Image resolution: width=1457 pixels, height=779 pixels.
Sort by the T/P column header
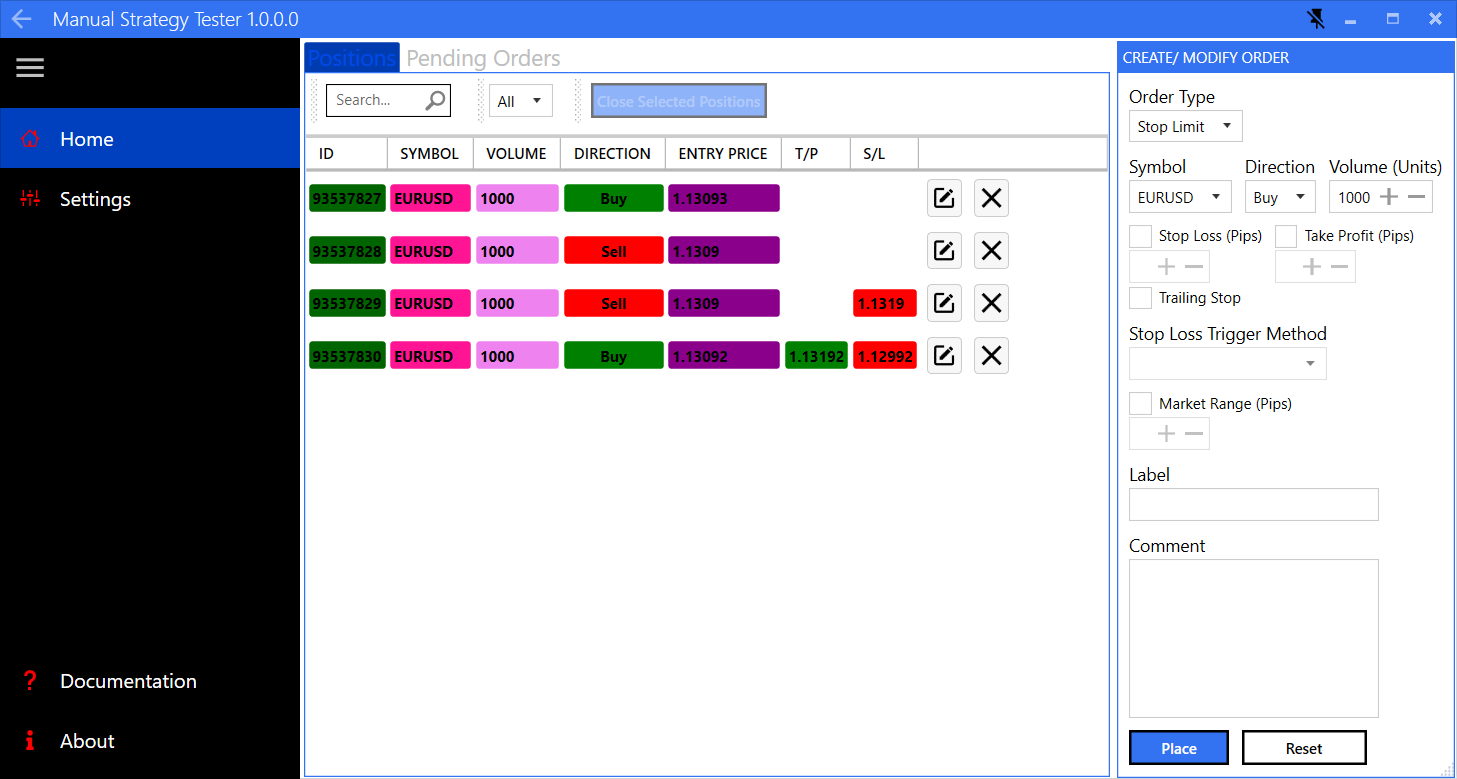coord(816,153)
